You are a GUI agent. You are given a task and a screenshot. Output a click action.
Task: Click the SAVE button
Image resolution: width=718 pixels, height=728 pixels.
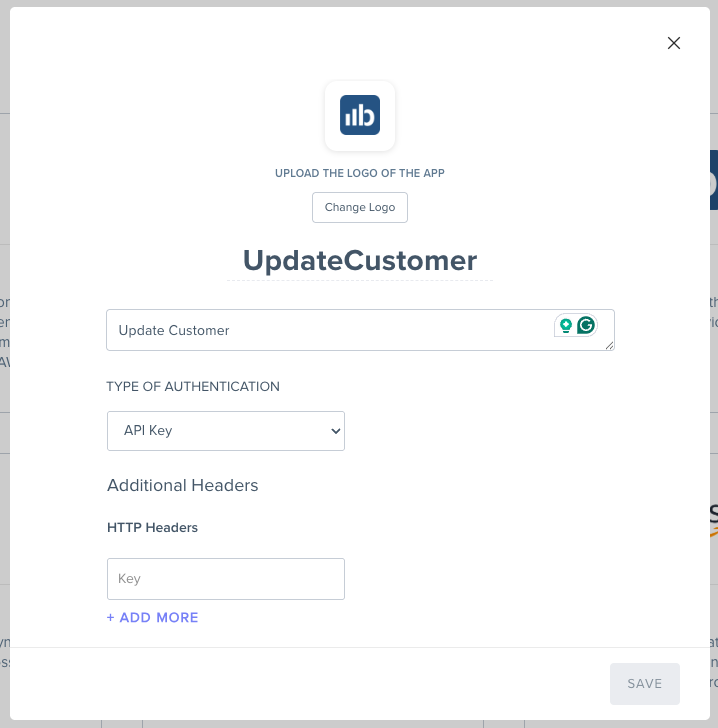[645, 683]
